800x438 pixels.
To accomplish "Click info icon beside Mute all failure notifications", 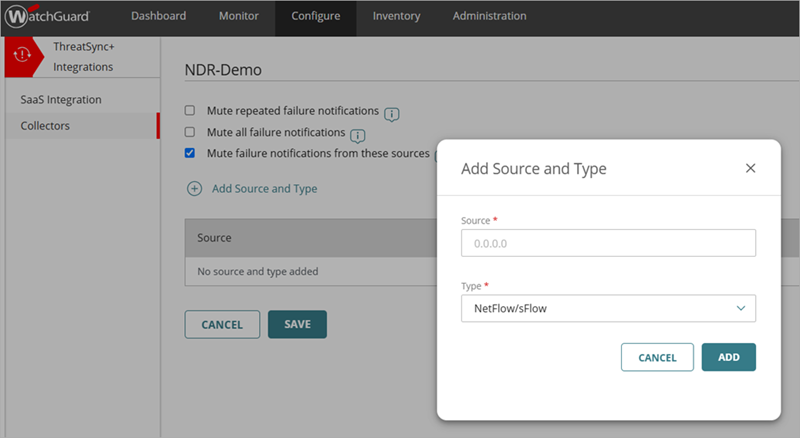I will point(357,135).
